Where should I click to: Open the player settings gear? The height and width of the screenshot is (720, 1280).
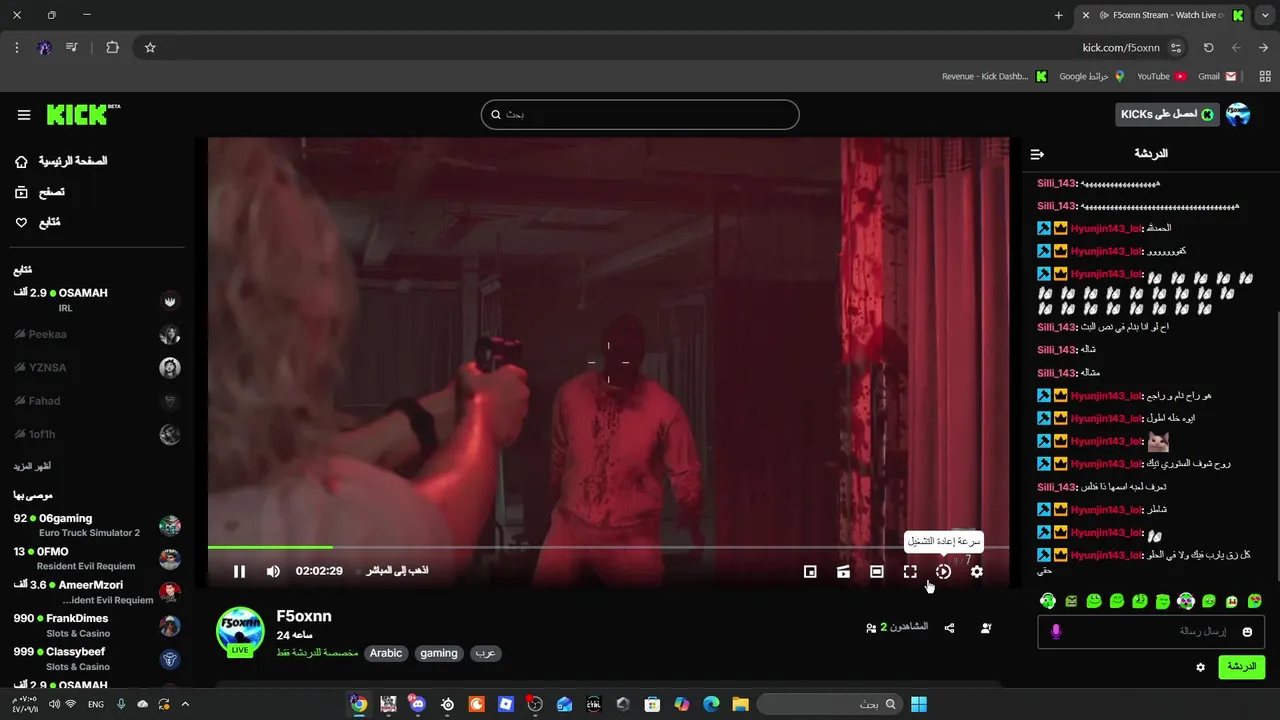click(x=977, y=571)
